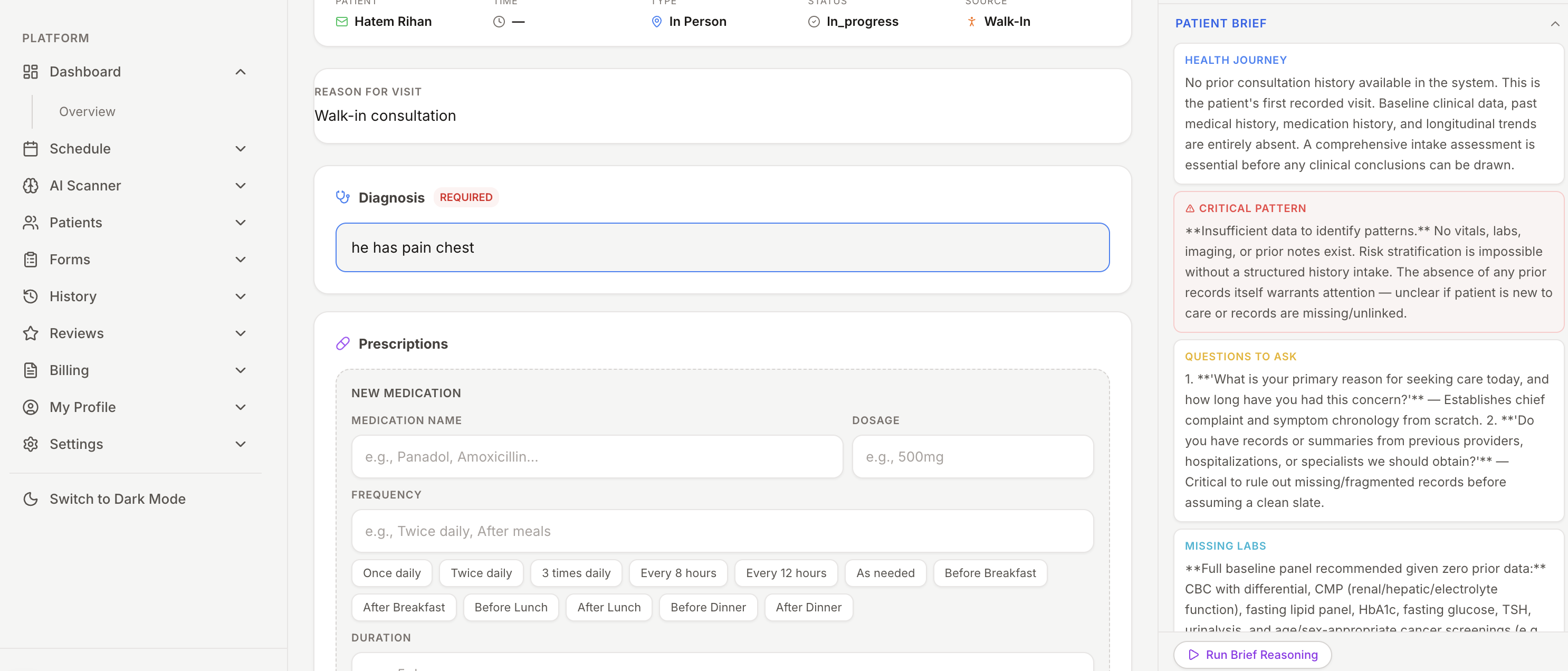Select the 3 times daily chip
Screen dimensions: 1568x671
(x=576, y=573)
